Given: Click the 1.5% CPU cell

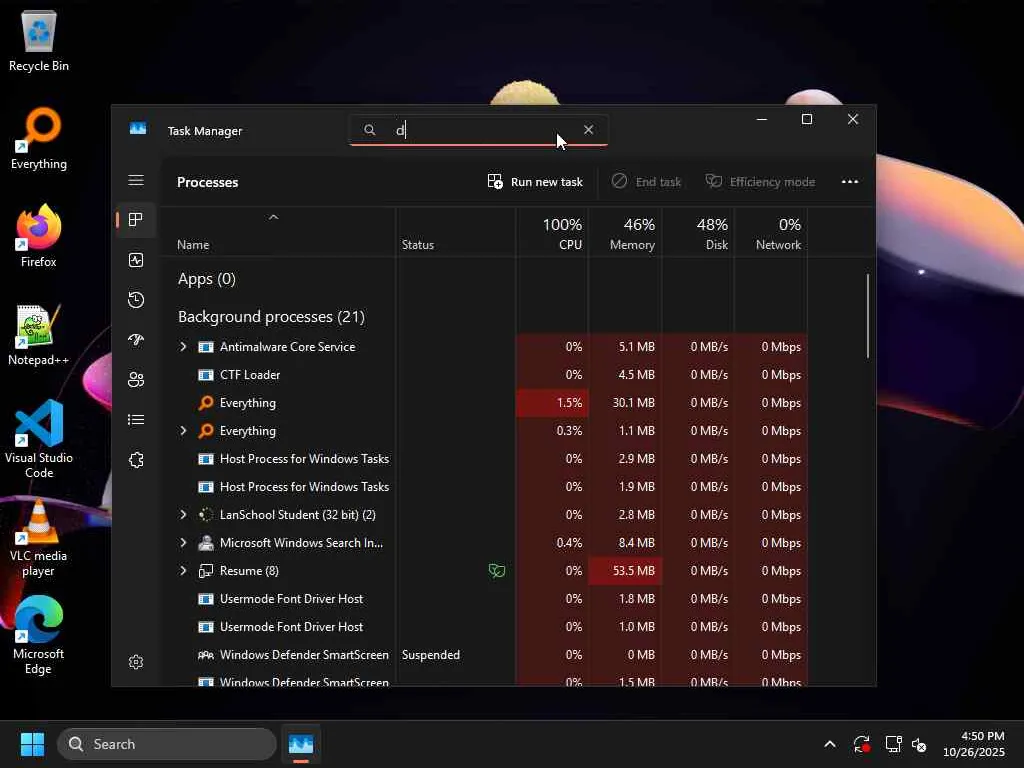Looking at the screenshot, I should coord(552,403).
